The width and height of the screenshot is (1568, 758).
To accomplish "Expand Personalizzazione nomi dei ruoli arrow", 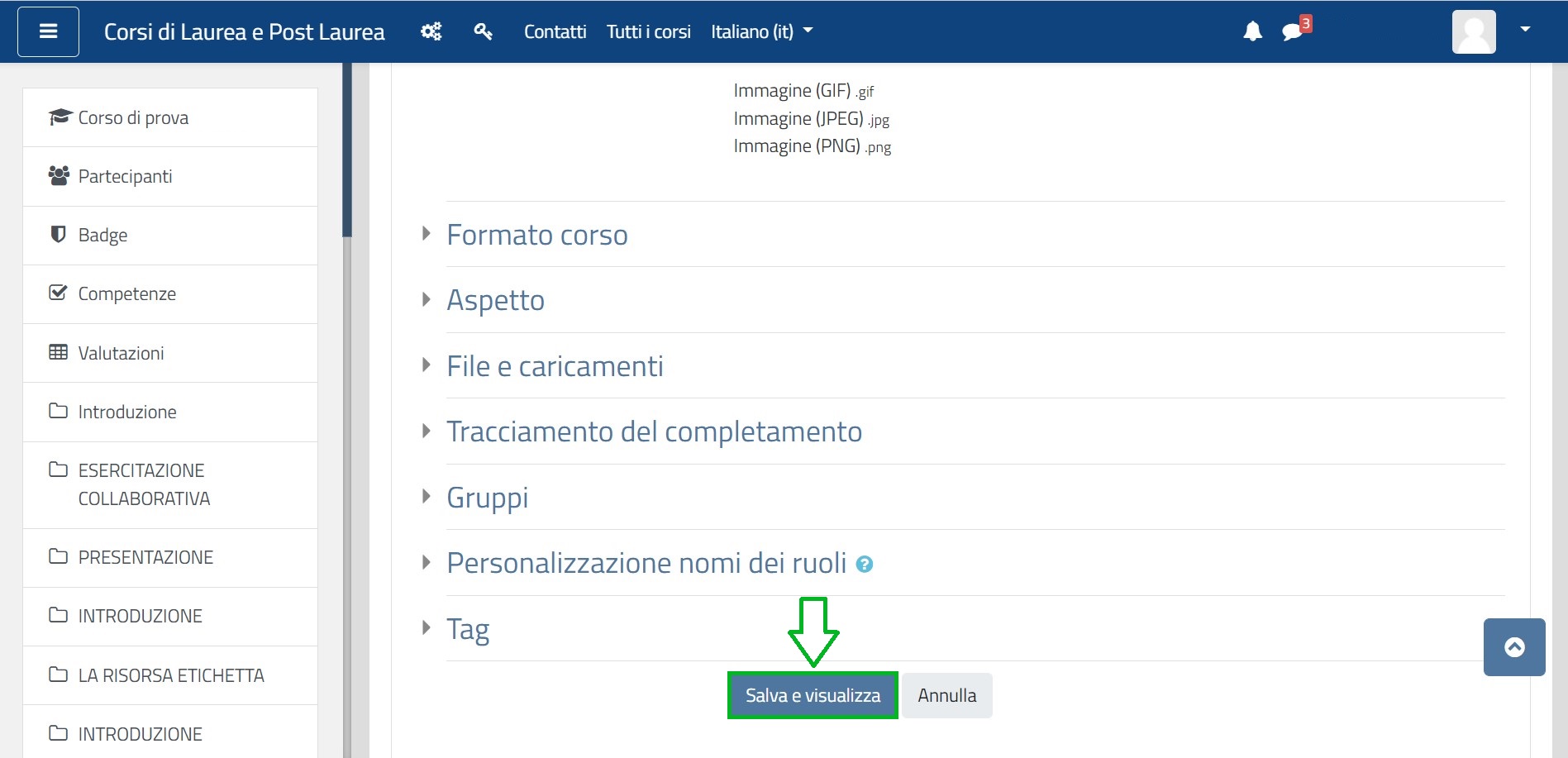I will 427,562.
